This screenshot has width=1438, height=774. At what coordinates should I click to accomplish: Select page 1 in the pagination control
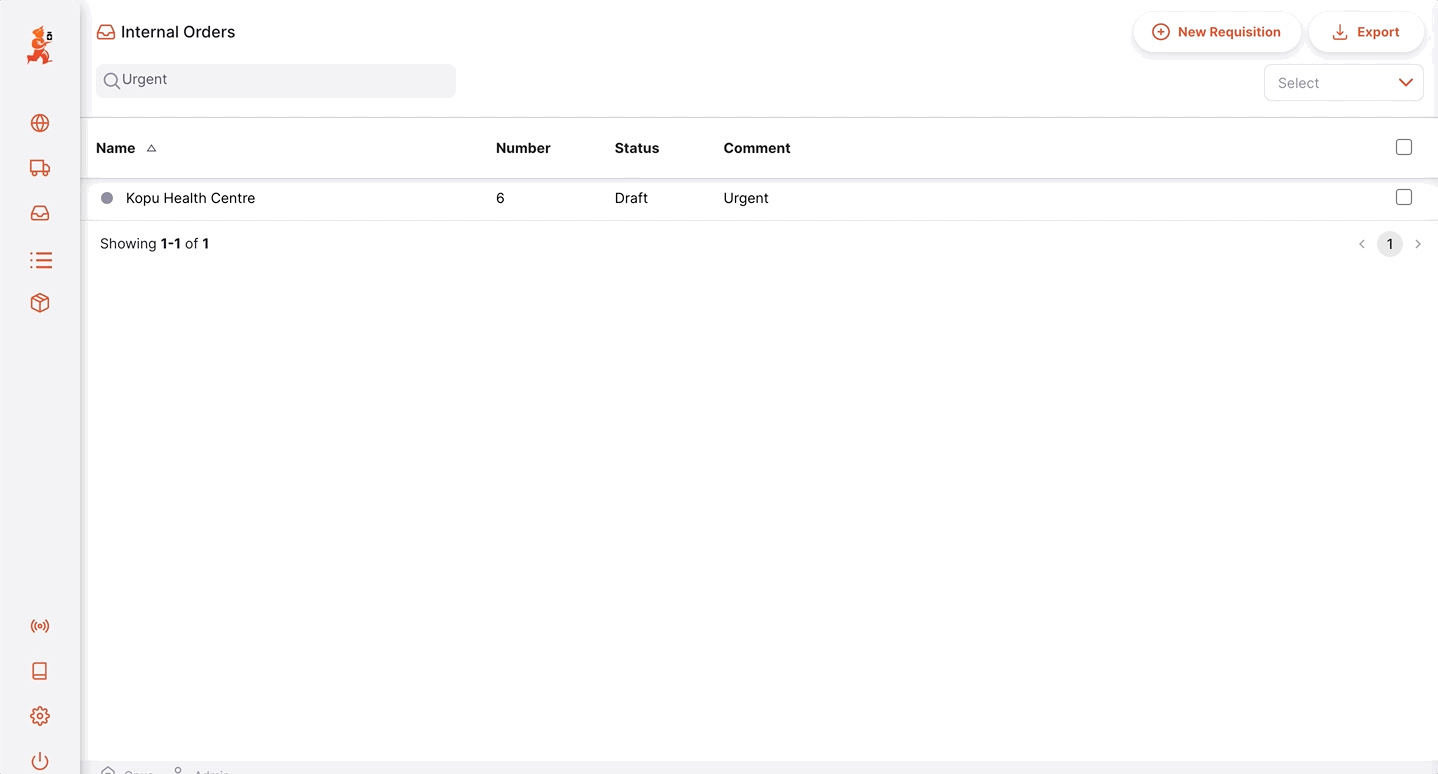pyautogui.click(x=1389, y=243)
